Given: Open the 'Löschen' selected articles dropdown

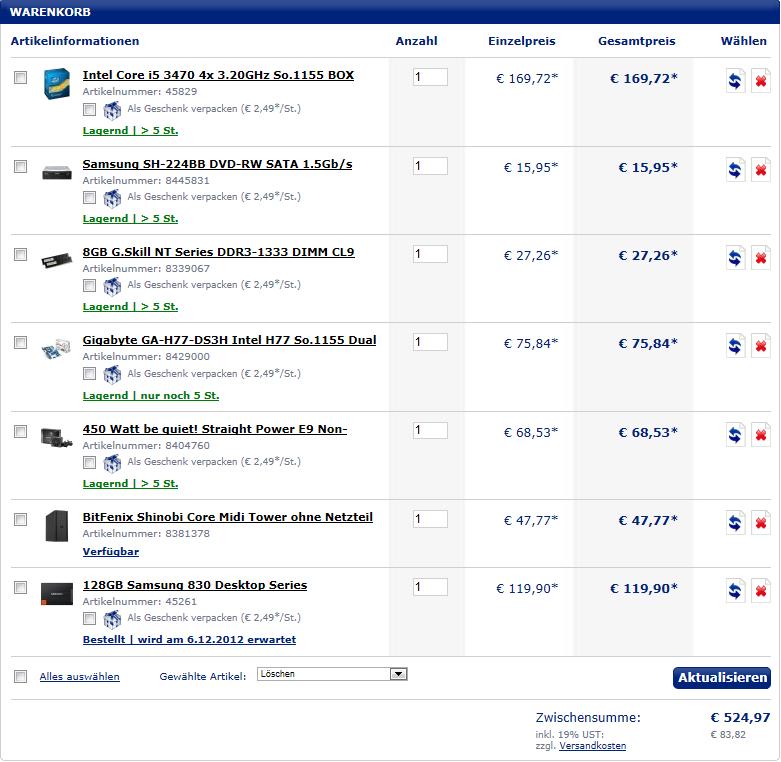Looking at the screenshot, I should 332,674.
